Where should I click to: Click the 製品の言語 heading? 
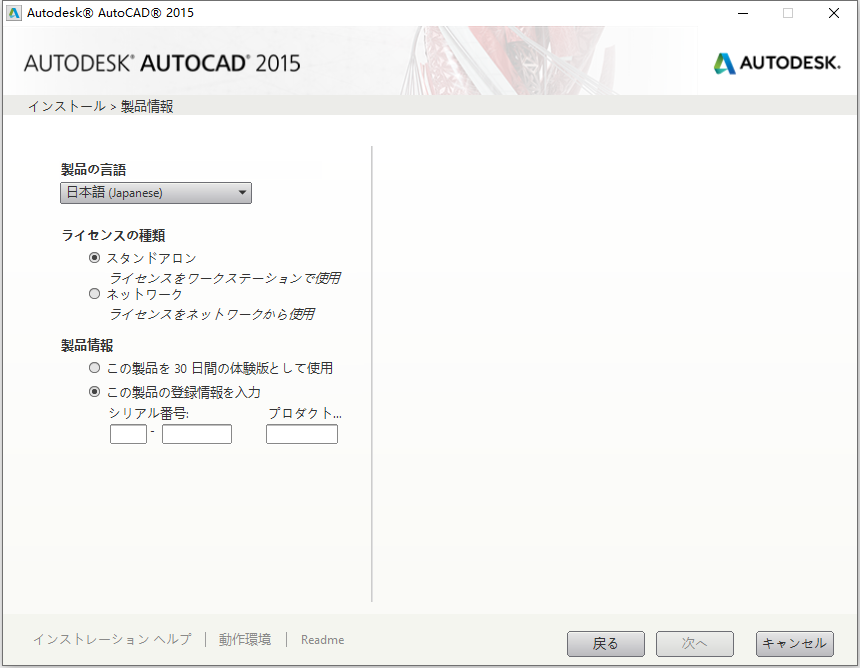(93, 169)
